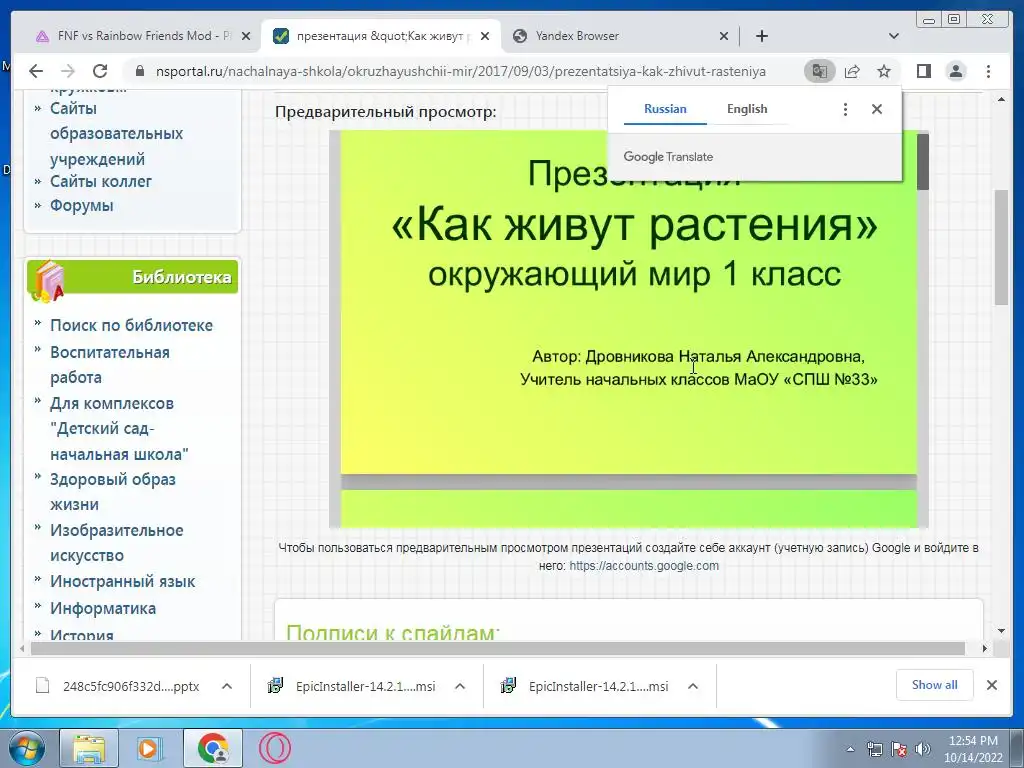Open the tab search chevron

(x=894, y=36)
